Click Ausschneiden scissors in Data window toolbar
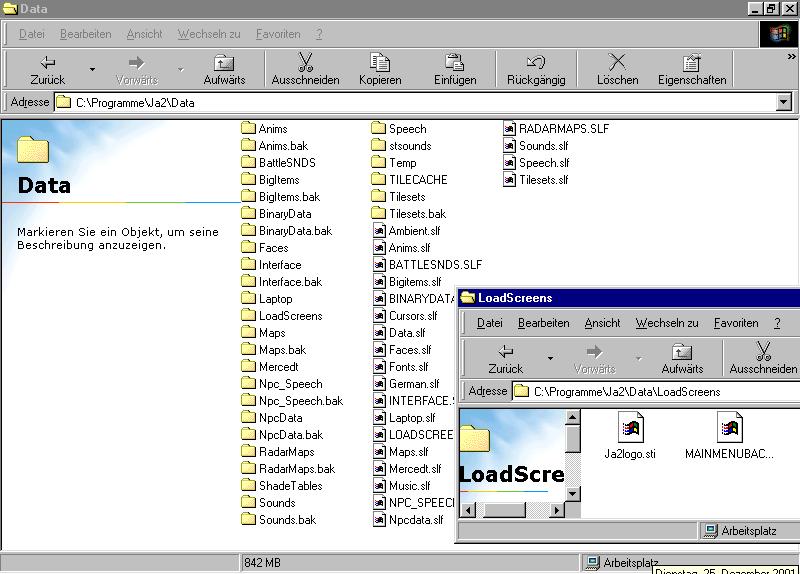Image resolution: width=800 pixels, height=574 pixels. [305, 62]
